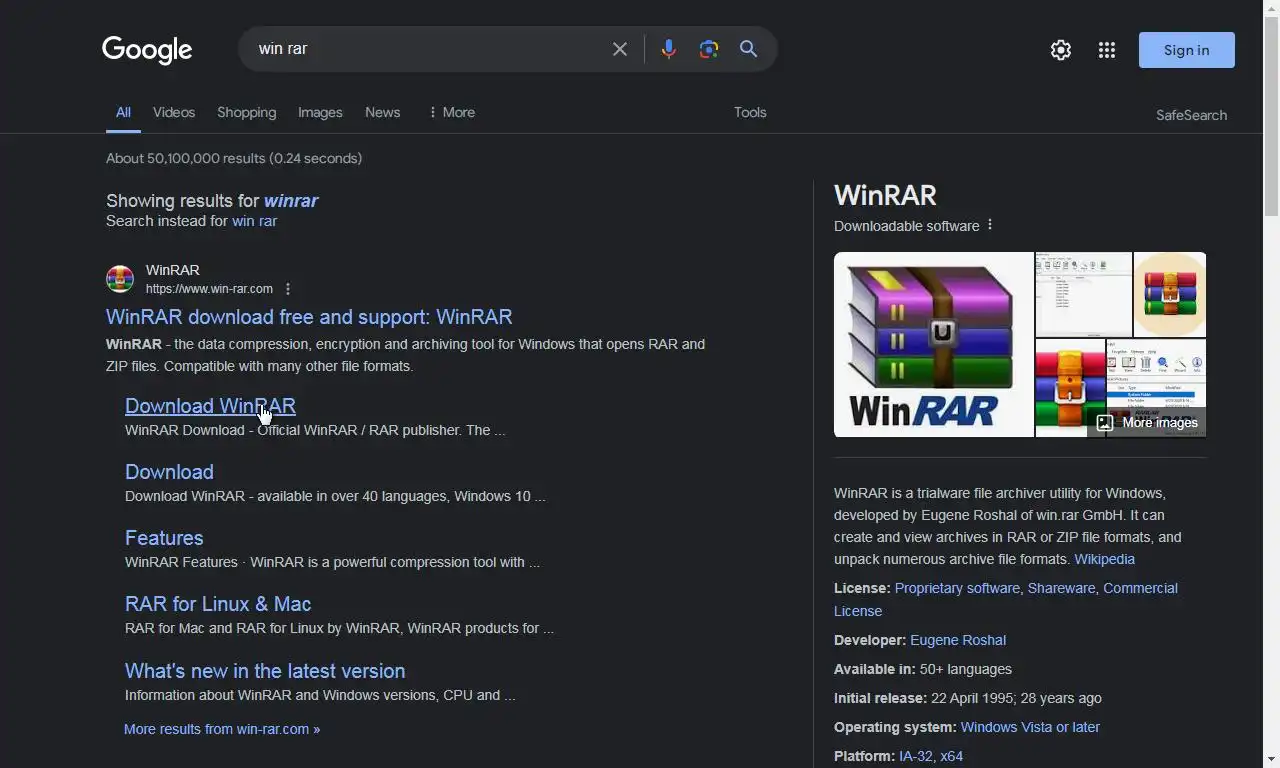
Task: Click More results from win-rar.com
Action: point(222,729)
